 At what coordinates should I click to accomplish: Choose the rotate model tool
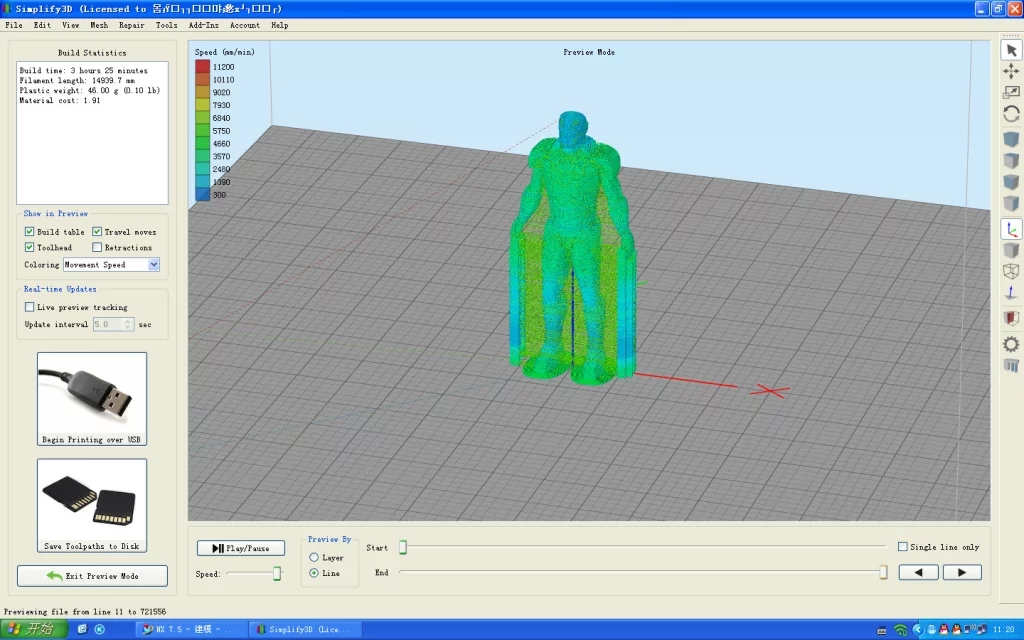point(1011,114)
